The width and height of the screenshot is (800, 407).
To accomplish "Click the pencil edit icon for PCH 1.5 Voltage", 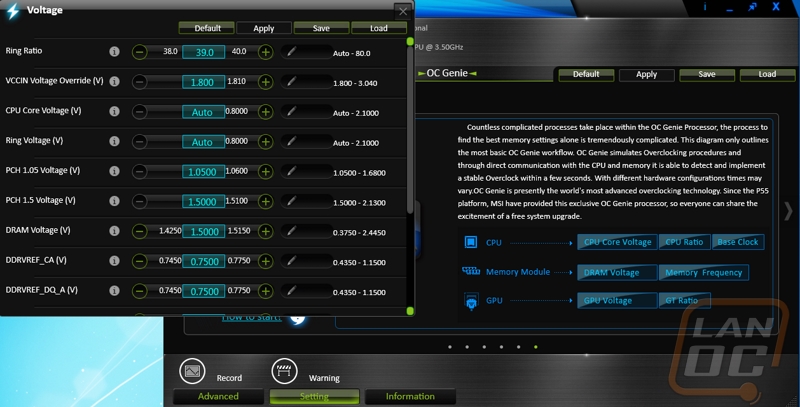I will click(292, 201).
